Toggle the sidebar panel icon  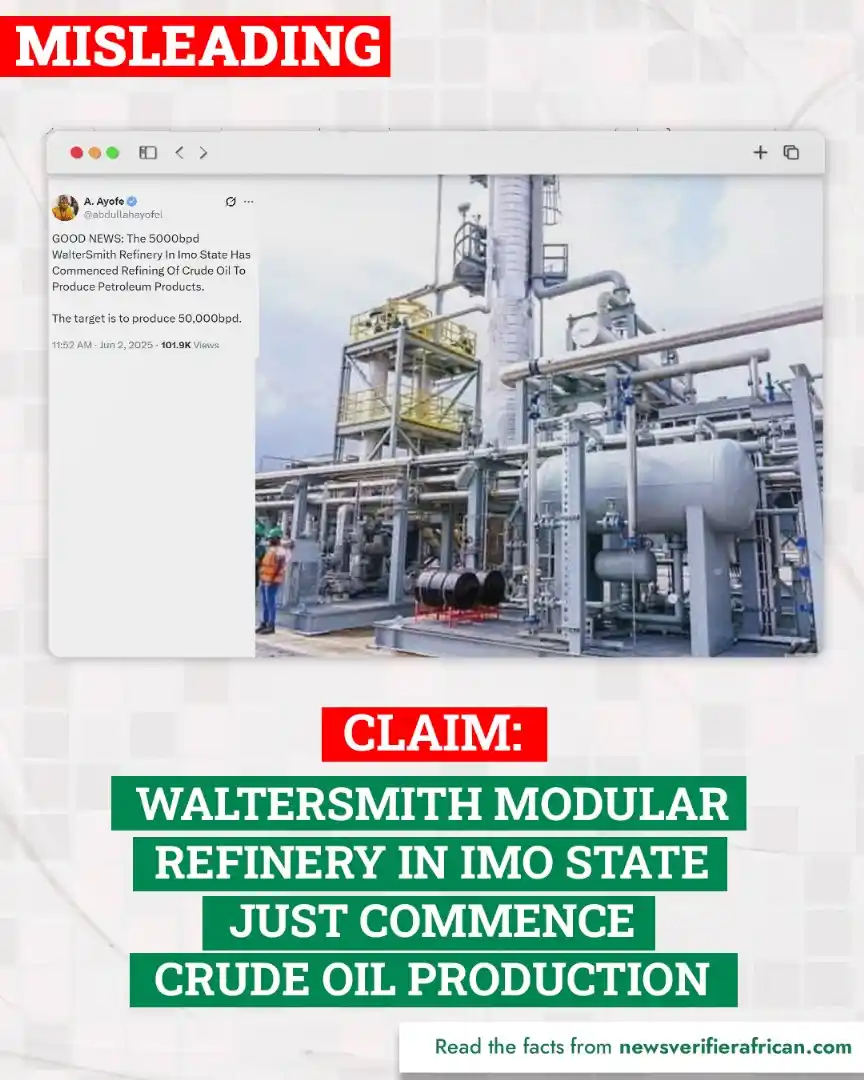[148, 152]
